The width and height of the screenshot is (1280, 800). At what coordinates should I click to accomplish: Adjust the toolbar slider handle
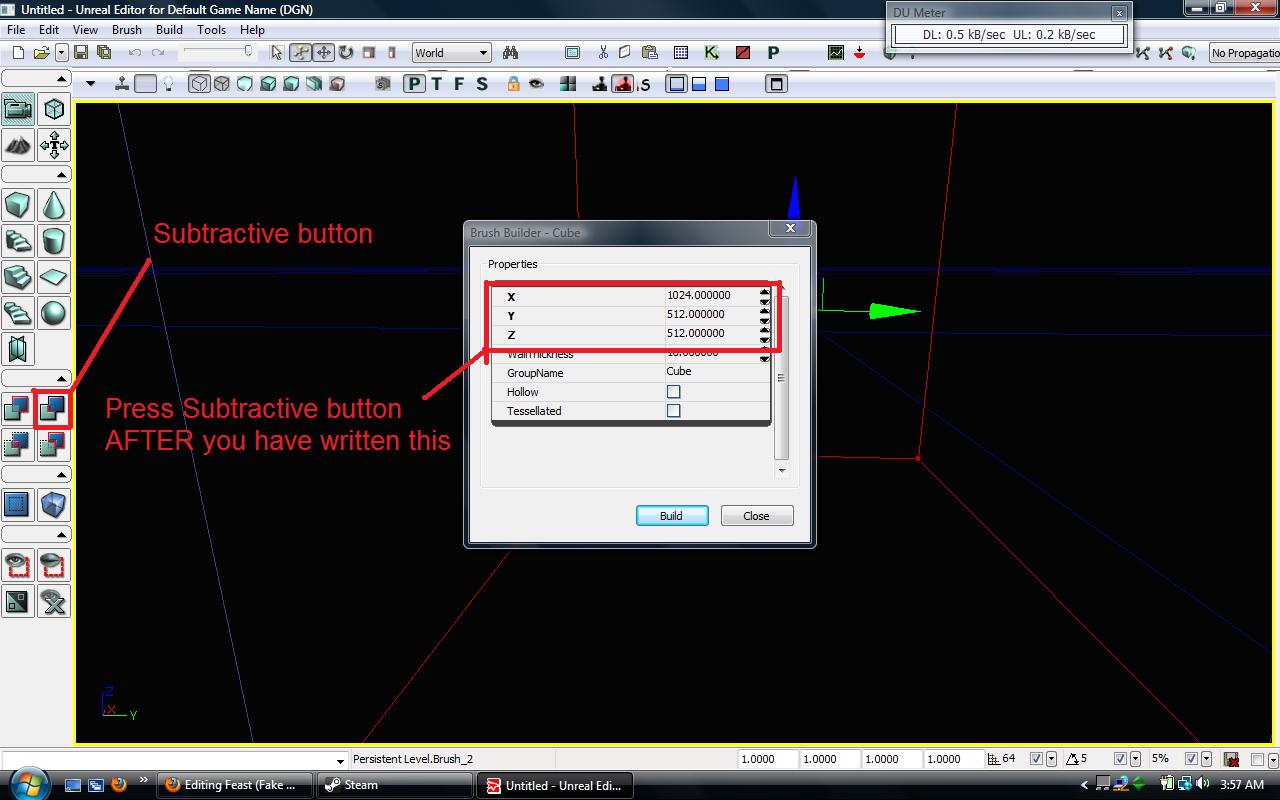[248, 52]
